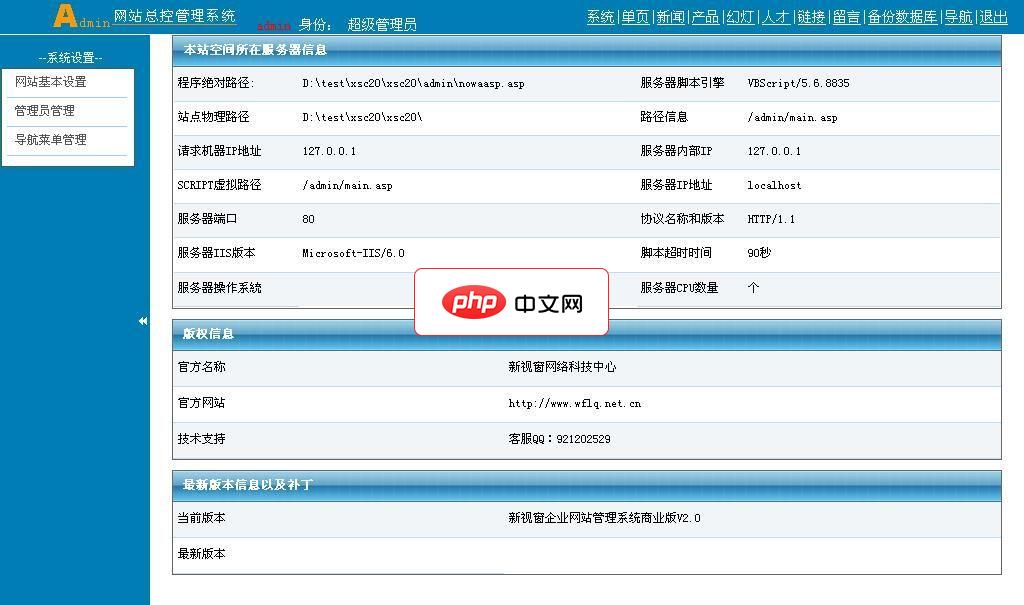Open the 幻灯 management menu
Image resolution: width=1024 pixels, height=605 pixels.
[x=738, y=17]
